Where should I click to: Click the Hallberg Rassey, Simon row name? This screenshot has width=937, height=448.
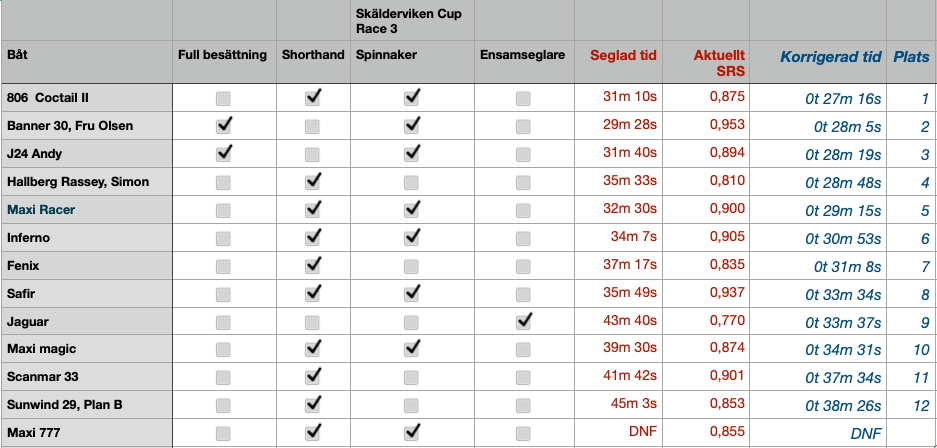78,182
